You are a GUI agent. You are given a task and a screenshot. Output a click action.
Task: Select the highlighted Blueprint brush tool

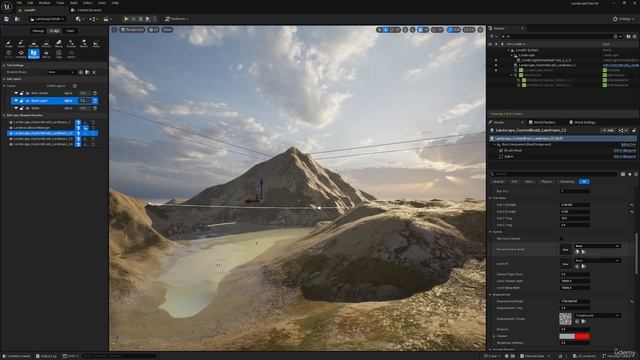point(34,54)
